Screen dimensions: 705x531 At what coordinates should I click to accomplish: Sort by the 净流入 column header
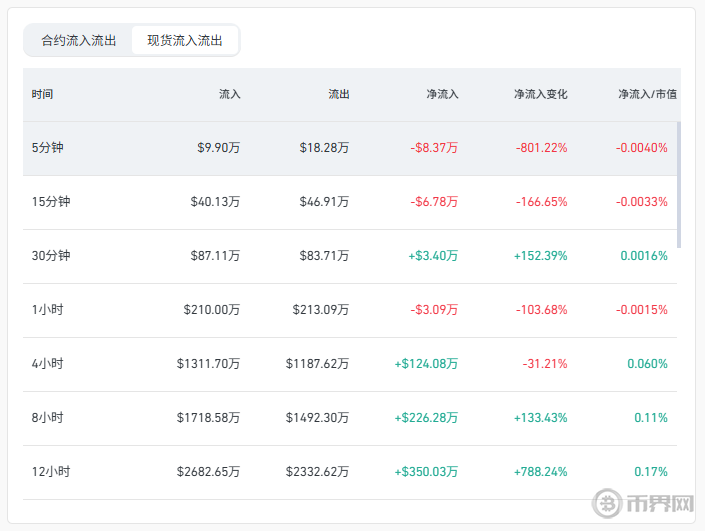pyautogui.click(x=442, y=94)
